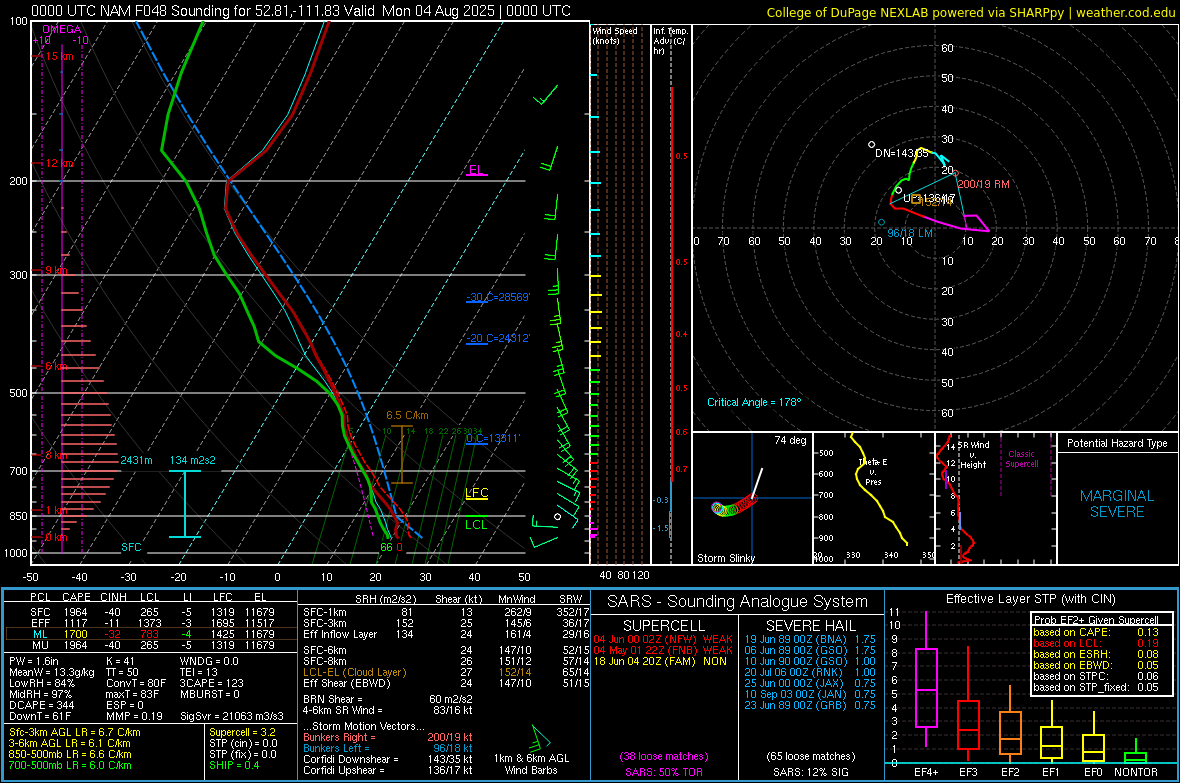Click 'Critical Angle = 178°' text
This screenshot has height=783, width=1180.
(754, 402)
